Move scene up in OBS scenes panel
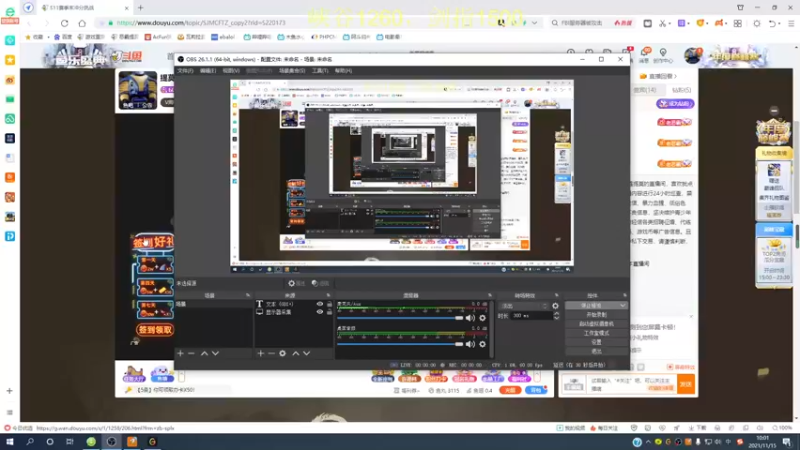 click(204, 353)
